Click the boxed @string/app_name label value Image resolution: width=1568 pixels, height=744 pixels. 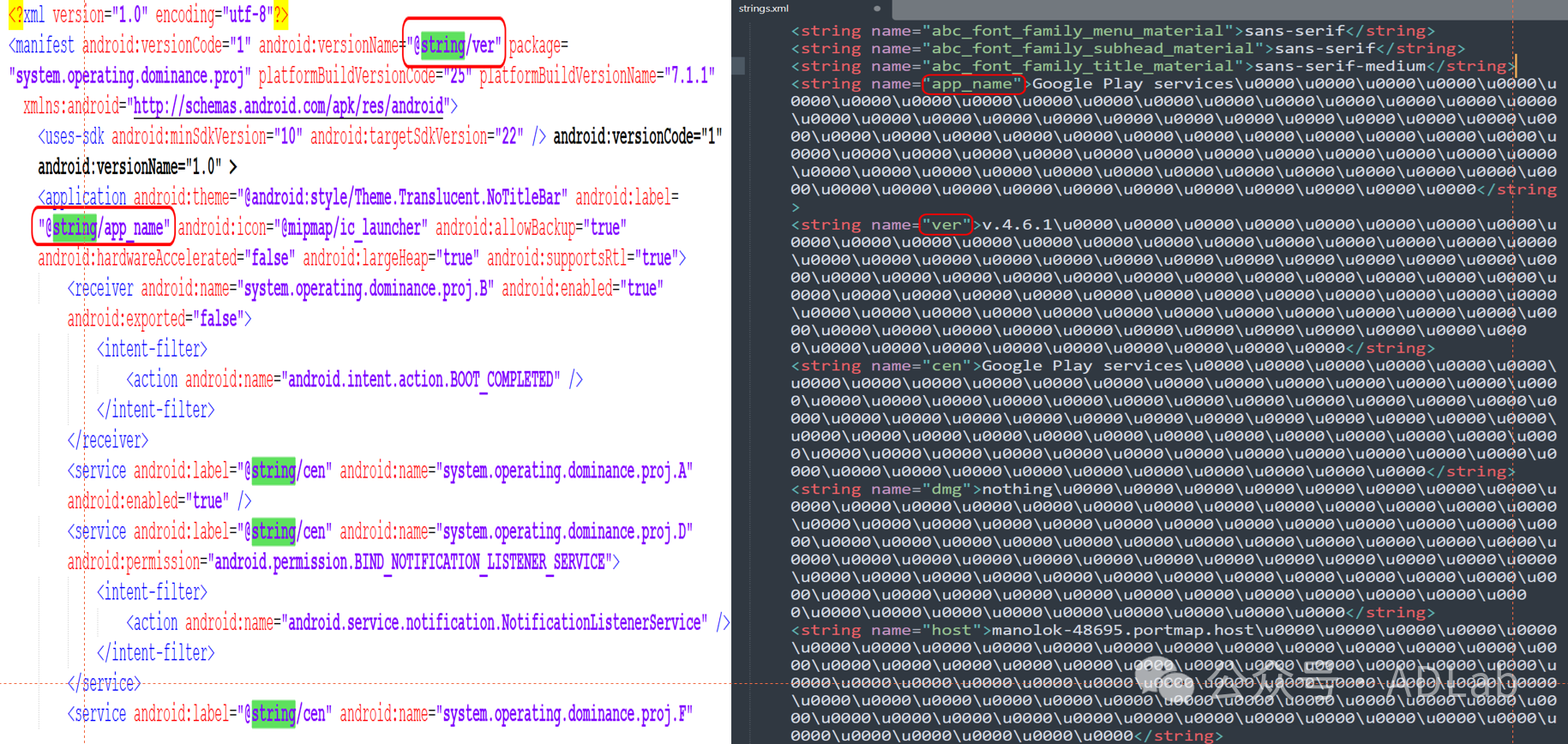[x=104, y=228]
